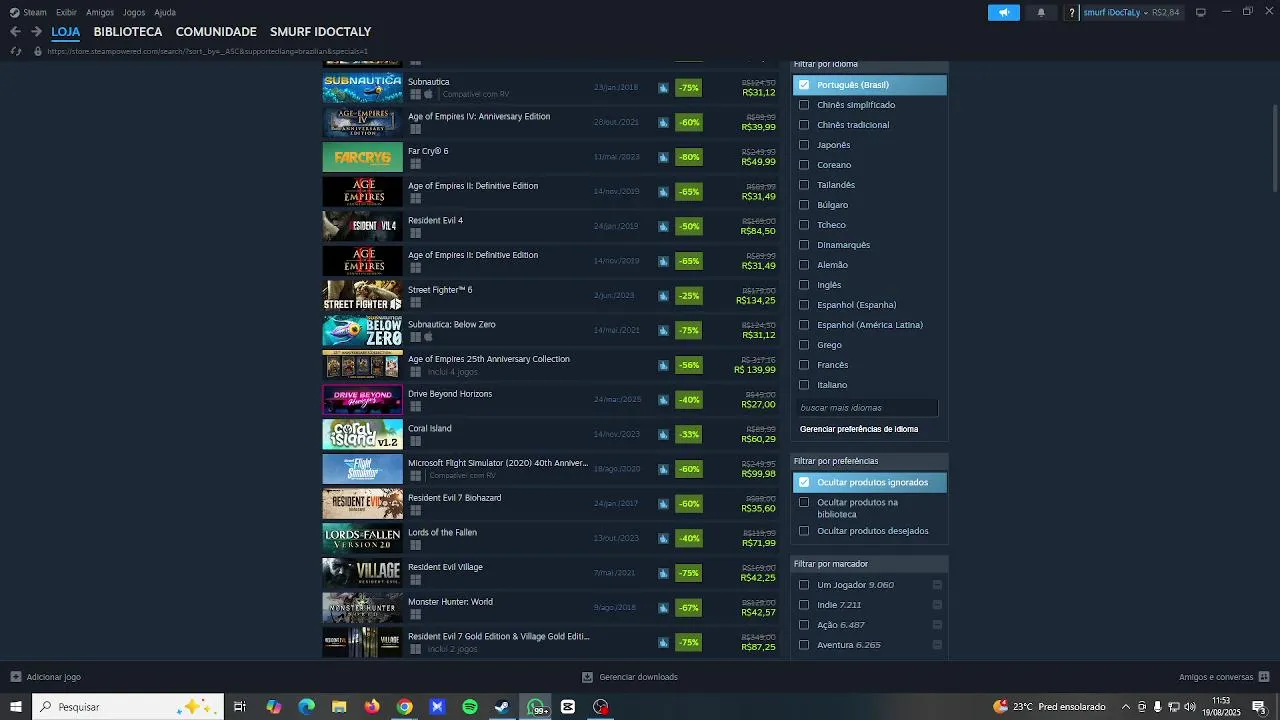
Task: Click the wishlist icon on the Monster Hunter: World row
Action: tap(663, 608)
